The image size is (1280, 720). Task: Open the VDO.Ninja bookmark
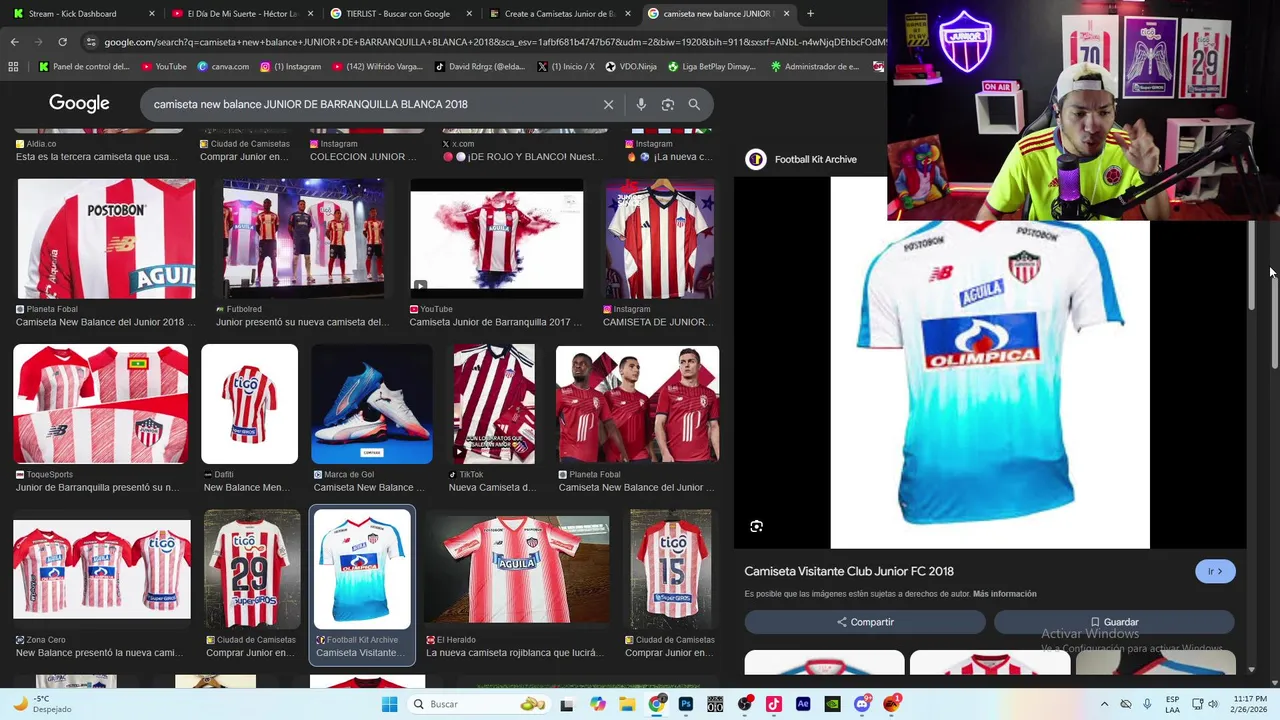point(631,67)
